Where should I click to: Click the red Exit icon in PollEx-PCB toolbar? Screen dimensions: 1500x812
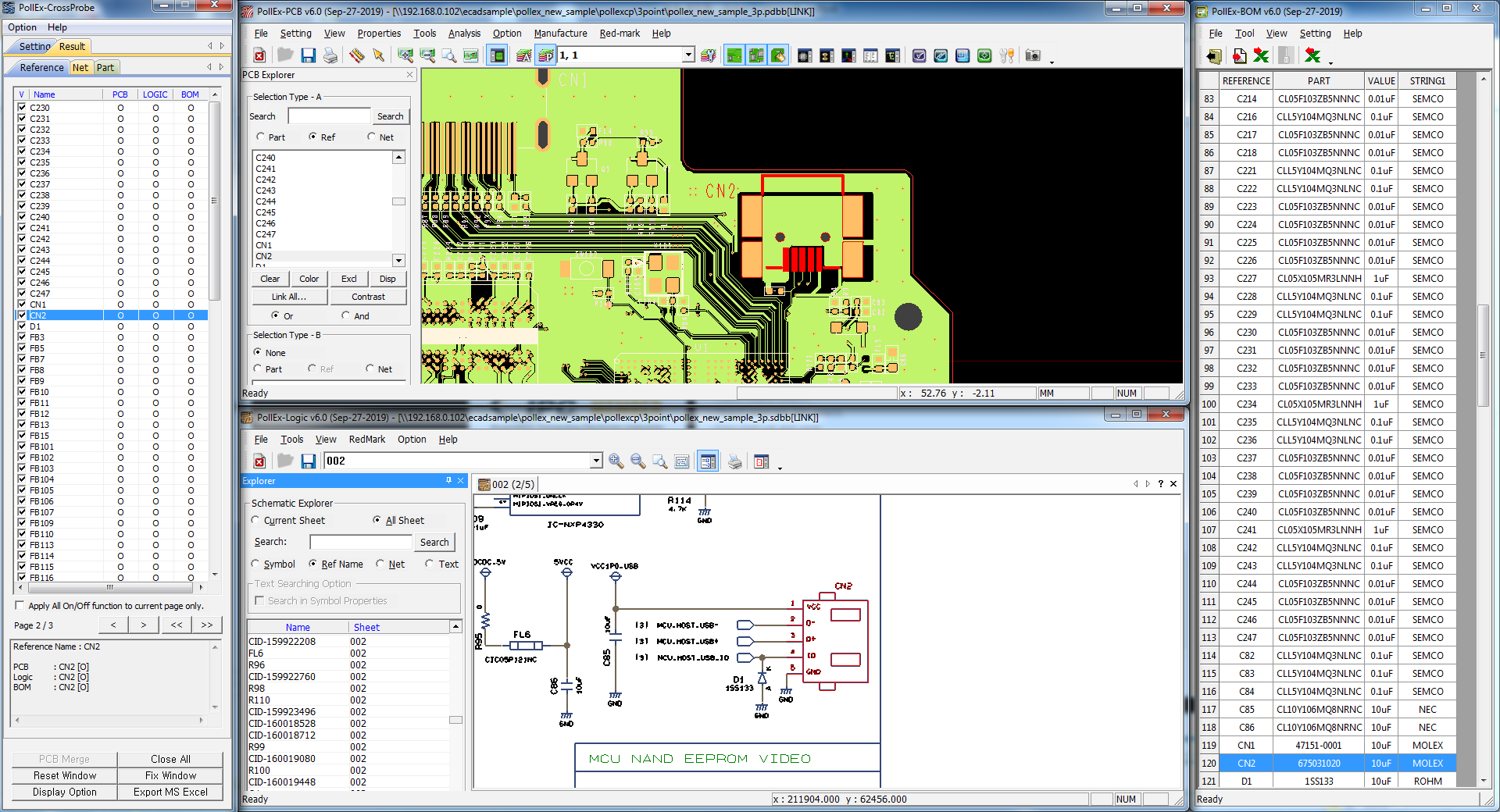(x=259, y=55)
